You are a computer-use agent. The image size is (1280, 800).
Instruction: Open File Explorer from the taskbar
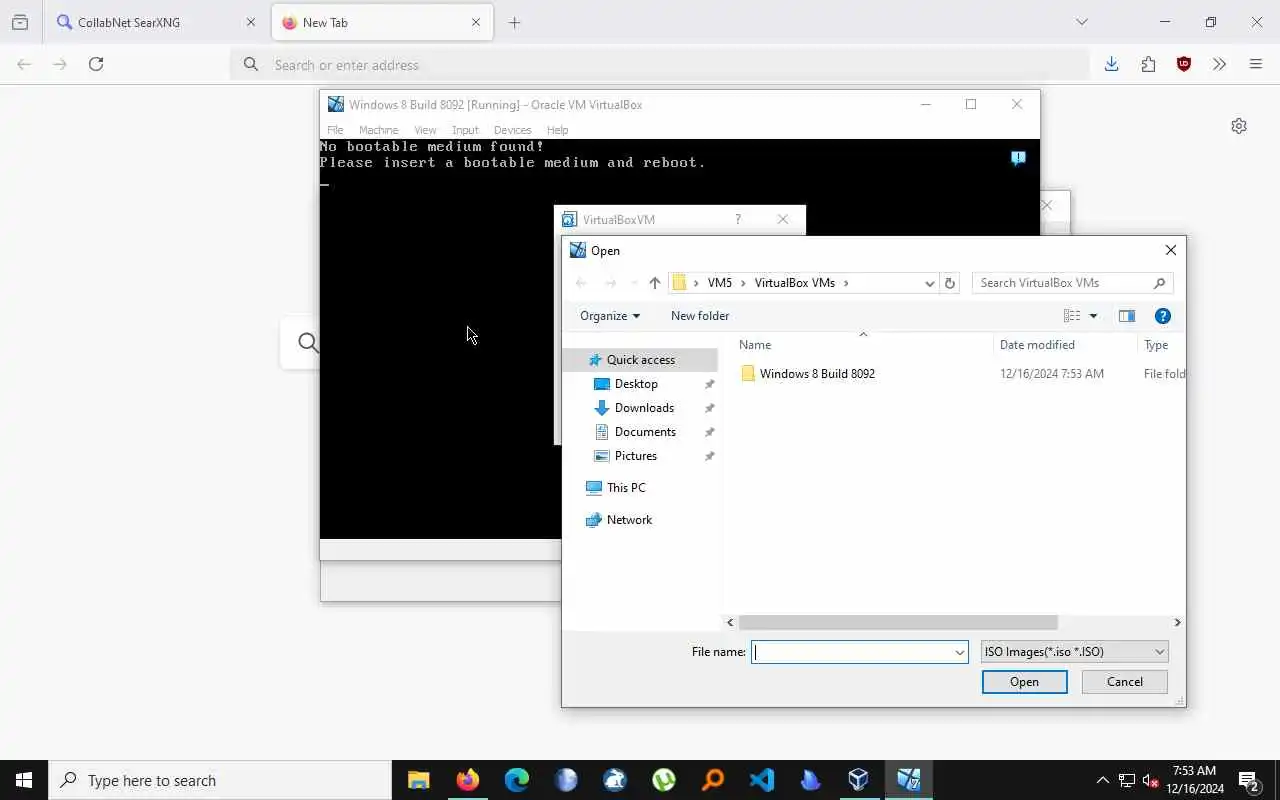coord(419,780)
